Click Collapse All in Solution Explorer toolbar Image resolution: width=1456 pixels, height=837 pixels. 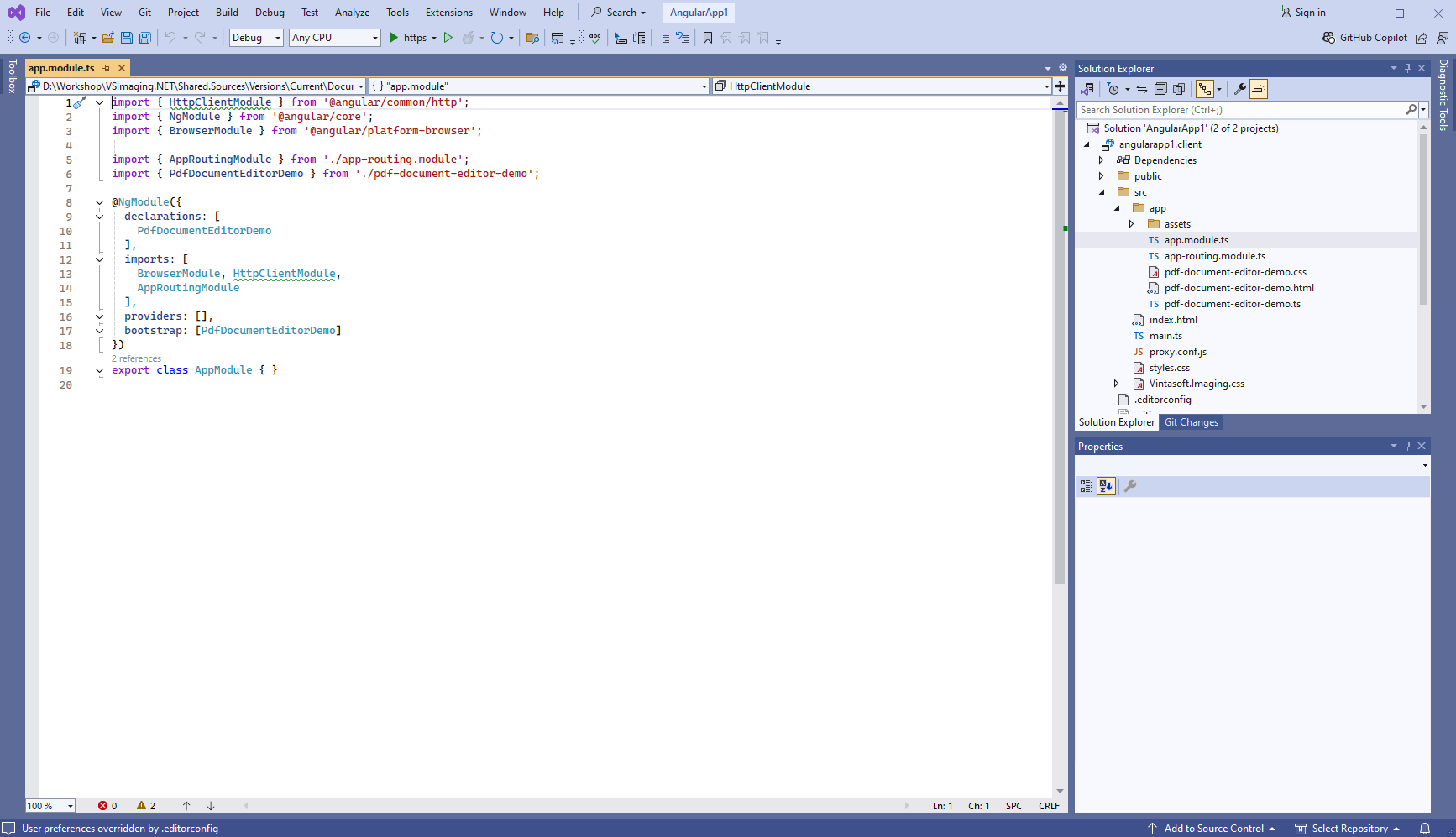[x=1160, y=89]
